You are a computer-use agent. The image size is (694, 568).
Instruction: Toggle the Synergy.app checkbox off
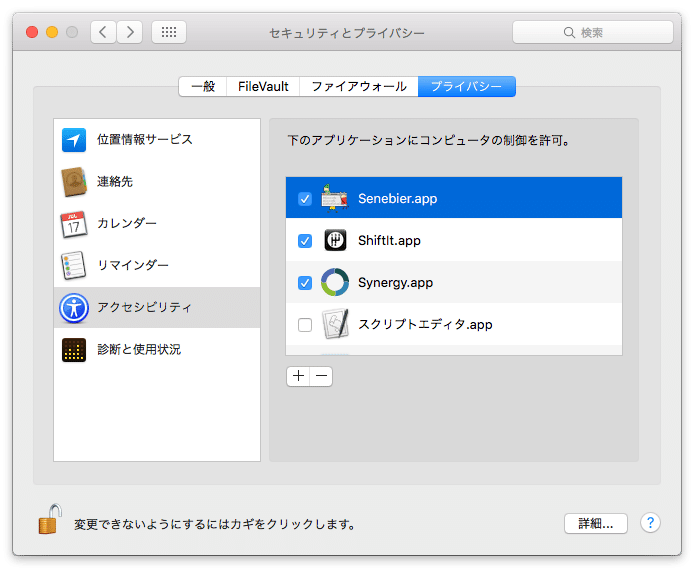click(x=305, y=282)
